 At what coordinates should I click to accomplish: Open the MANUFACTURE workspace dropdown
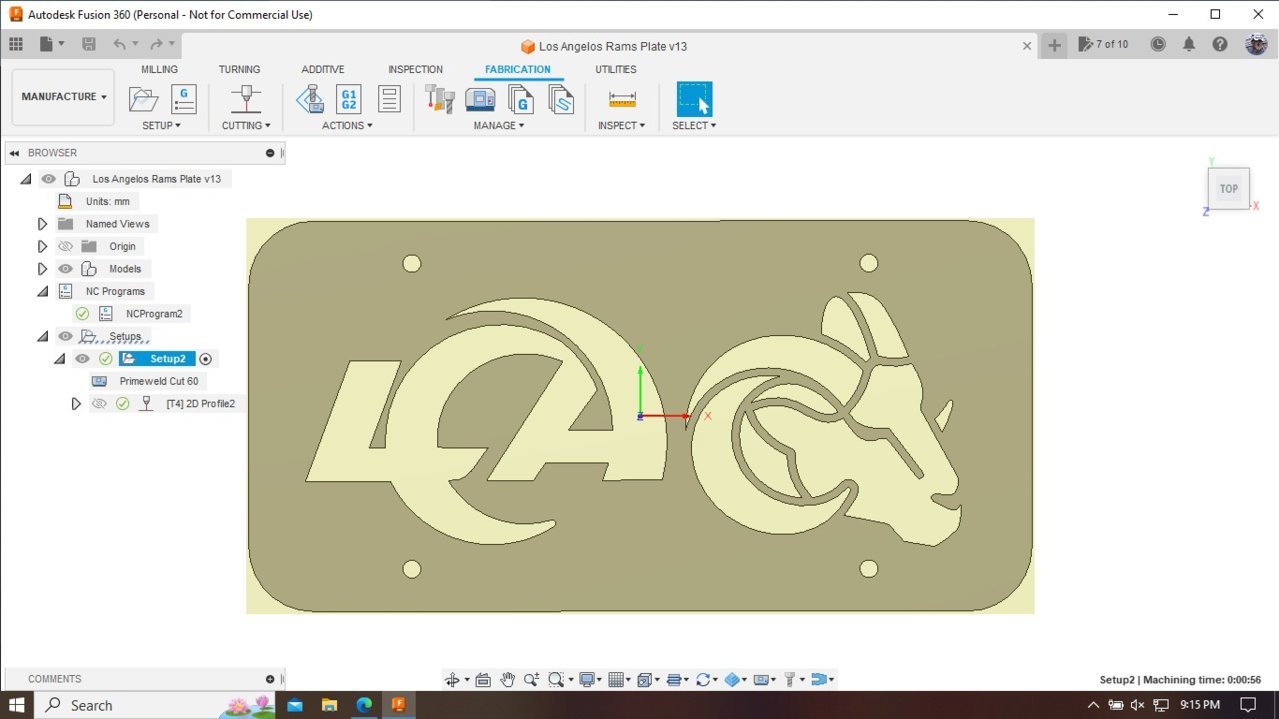pyautogui.click(x=63, y=97)
